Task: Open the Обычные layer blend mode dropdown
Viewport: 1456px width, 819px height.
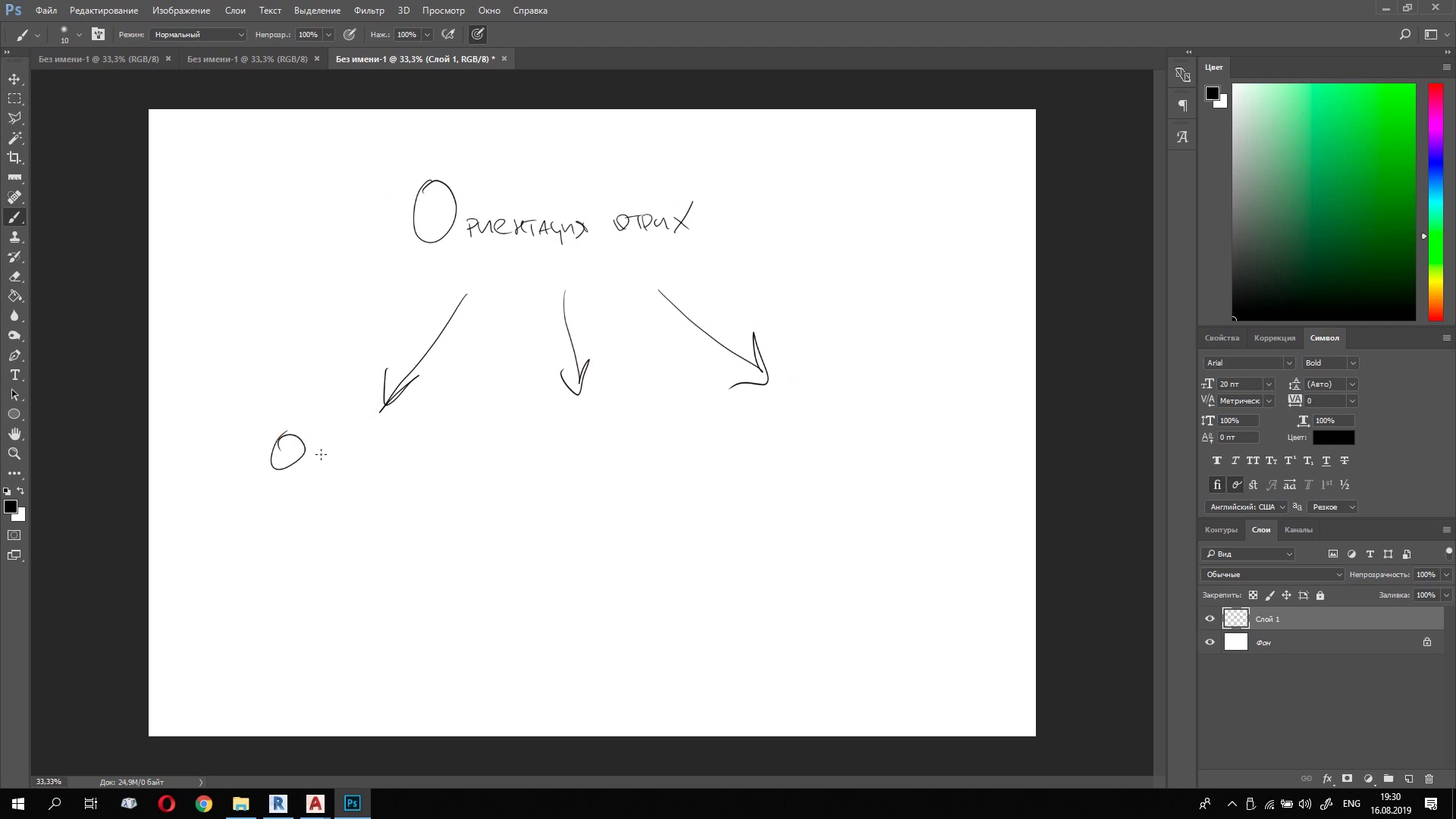Action: click(1272, 575)
